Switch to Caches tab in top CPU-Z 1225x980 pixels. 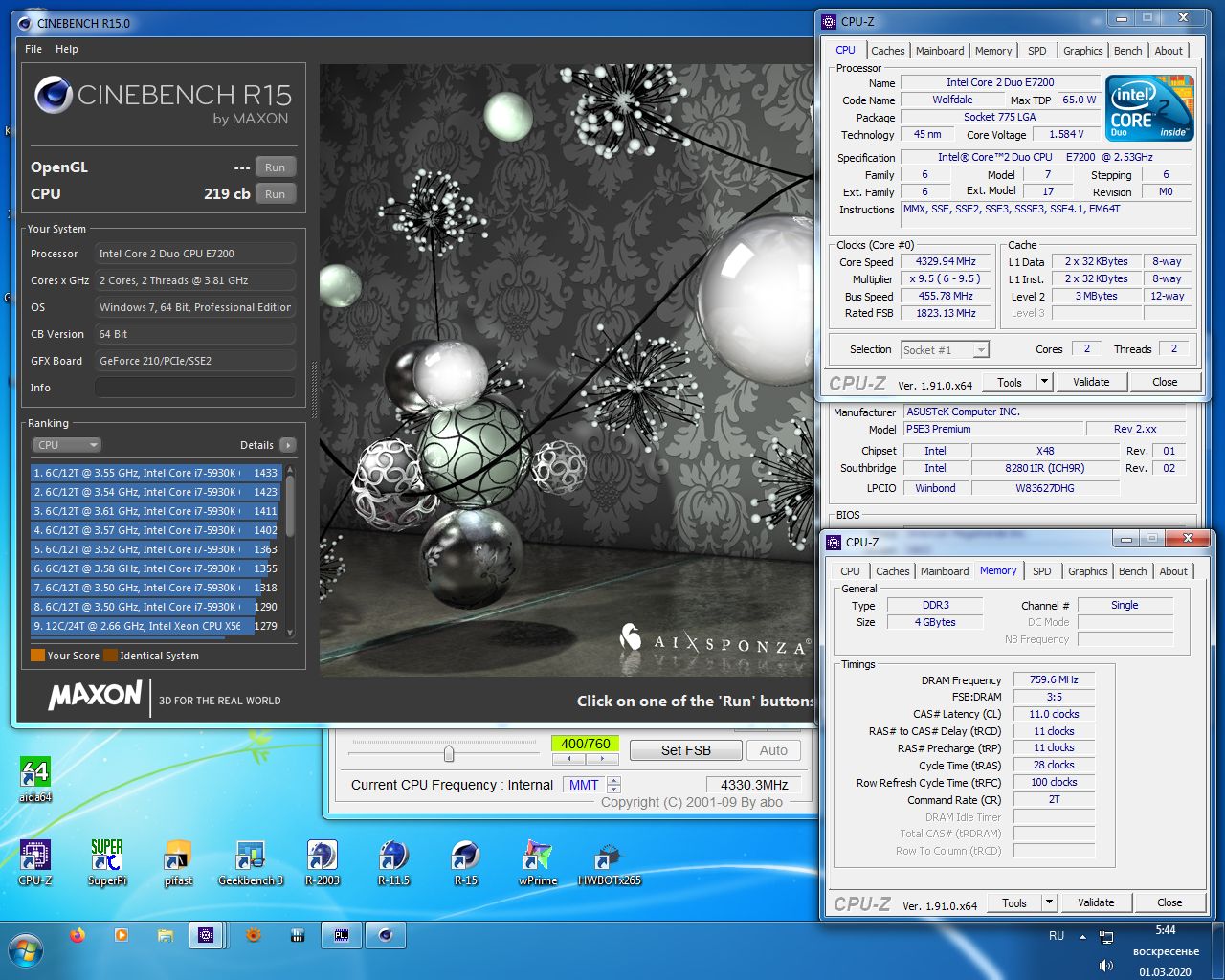click(x=887, y=51)
